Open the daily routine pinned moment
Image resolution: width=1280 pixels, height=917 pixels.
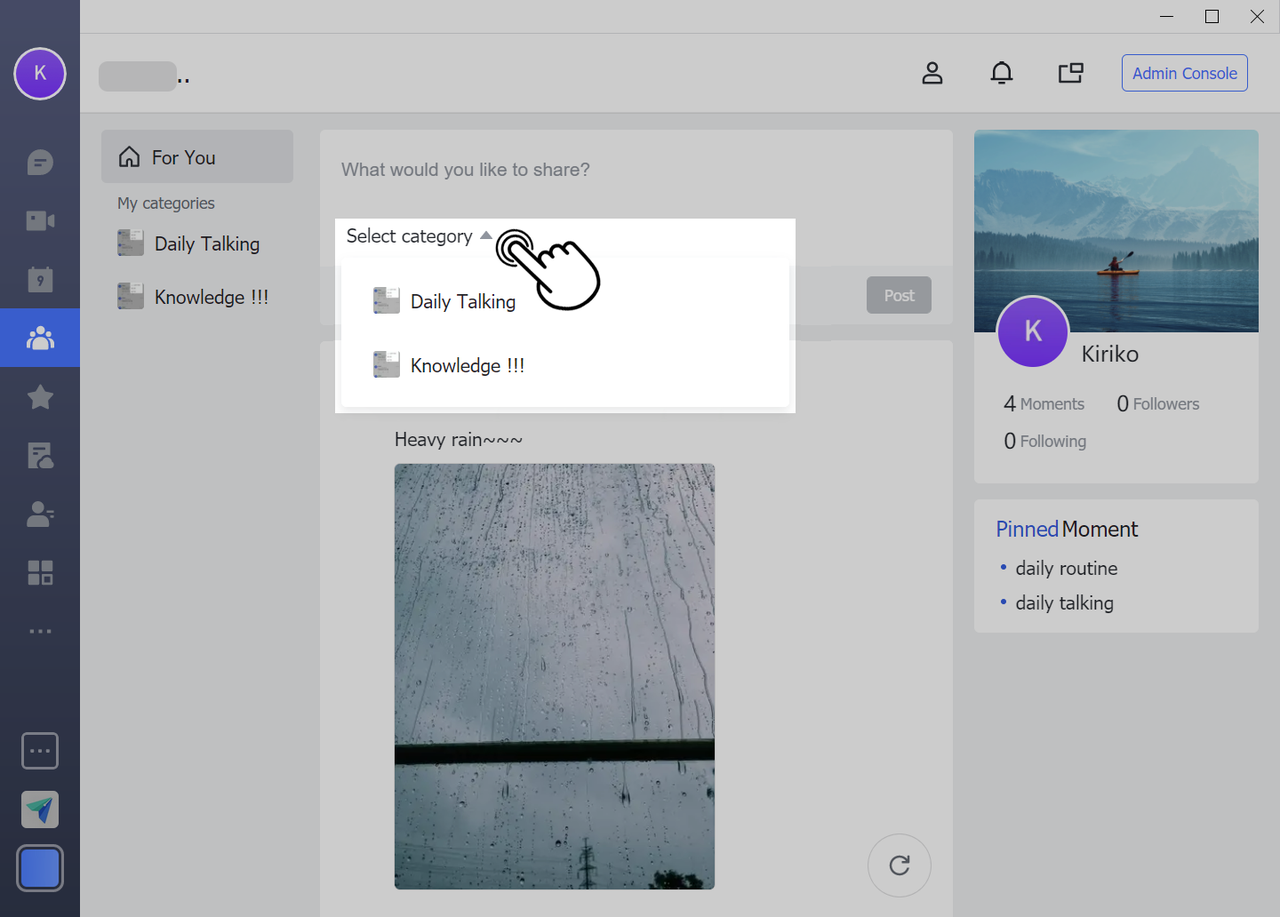[1066, 568]
